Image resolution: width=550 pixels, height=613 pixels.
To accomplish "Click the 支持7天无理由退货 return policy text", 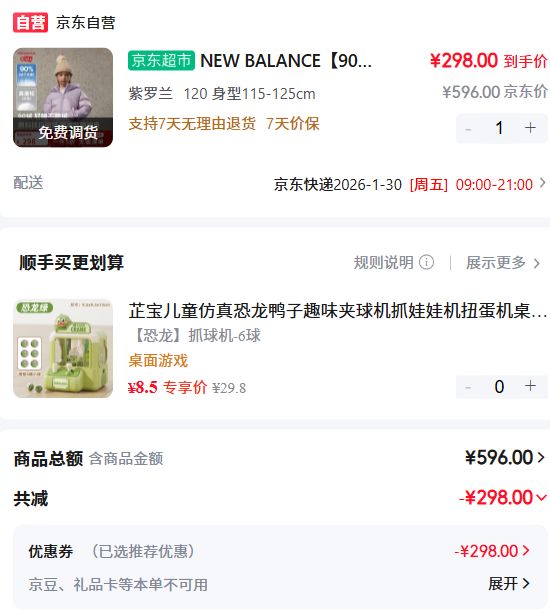I will pyautogui.click(x=192, y=124).
